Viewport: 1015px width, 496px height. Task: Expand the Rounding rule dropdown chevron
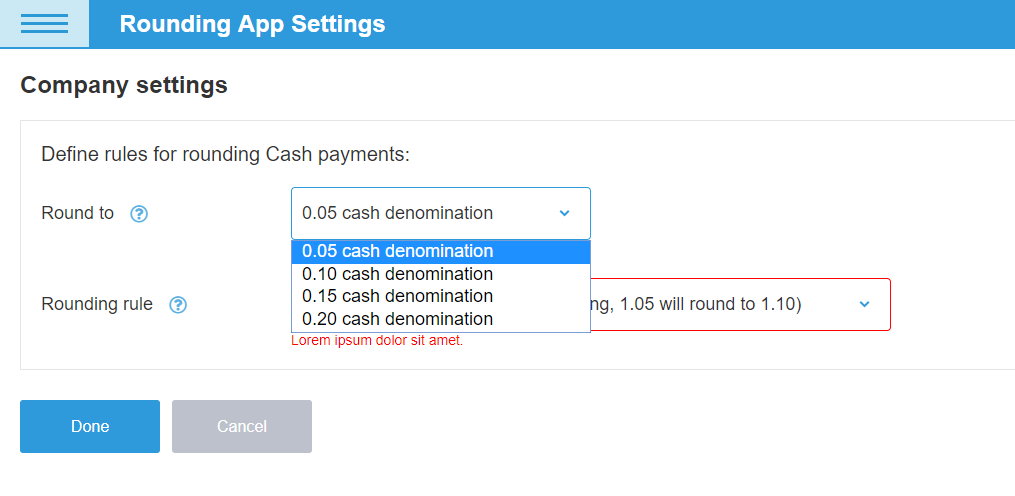tap(865, 304)
